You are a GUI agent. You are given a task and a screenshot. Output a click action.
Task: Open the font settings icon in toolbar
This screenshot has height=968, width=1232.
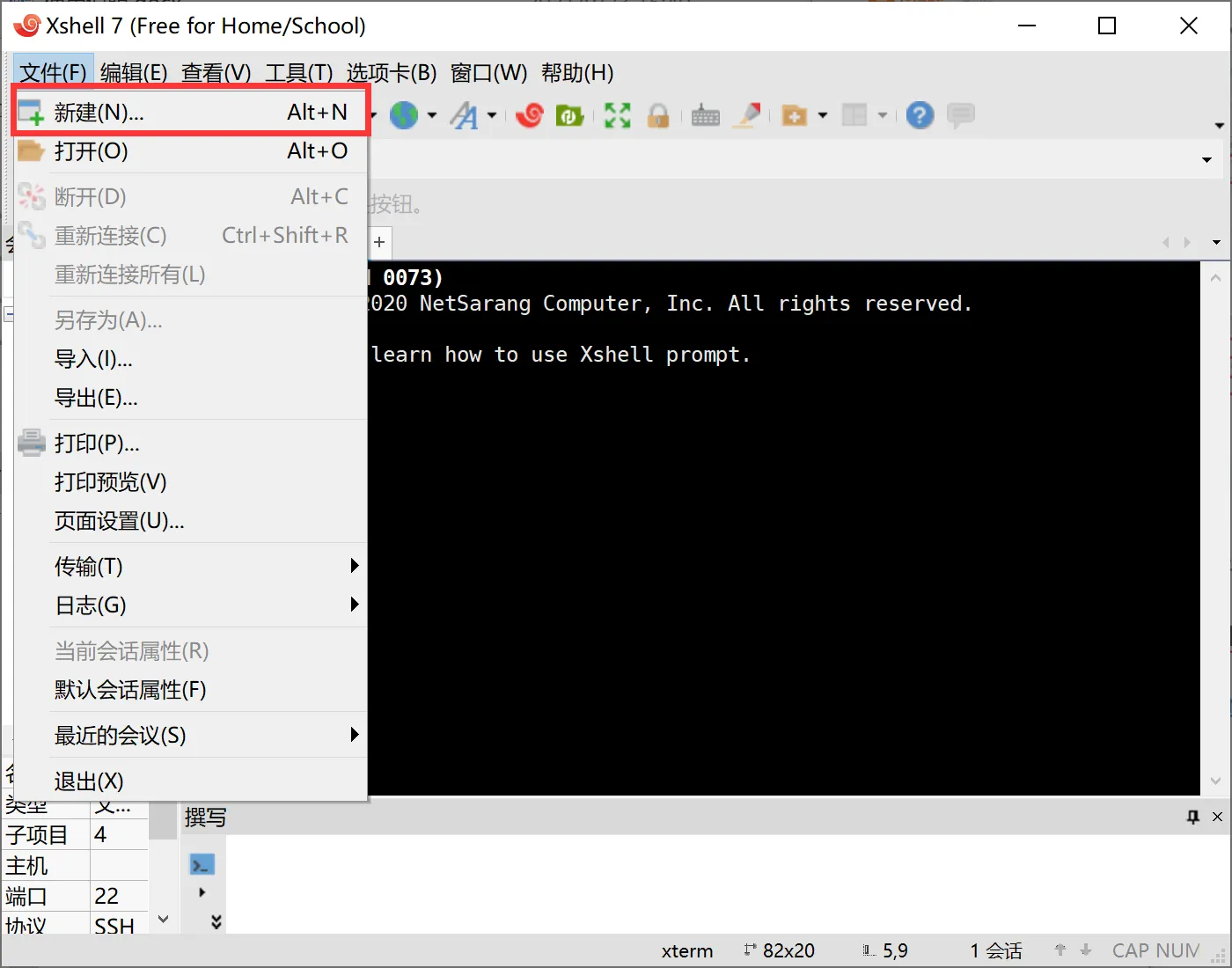(x=464, y=114)
